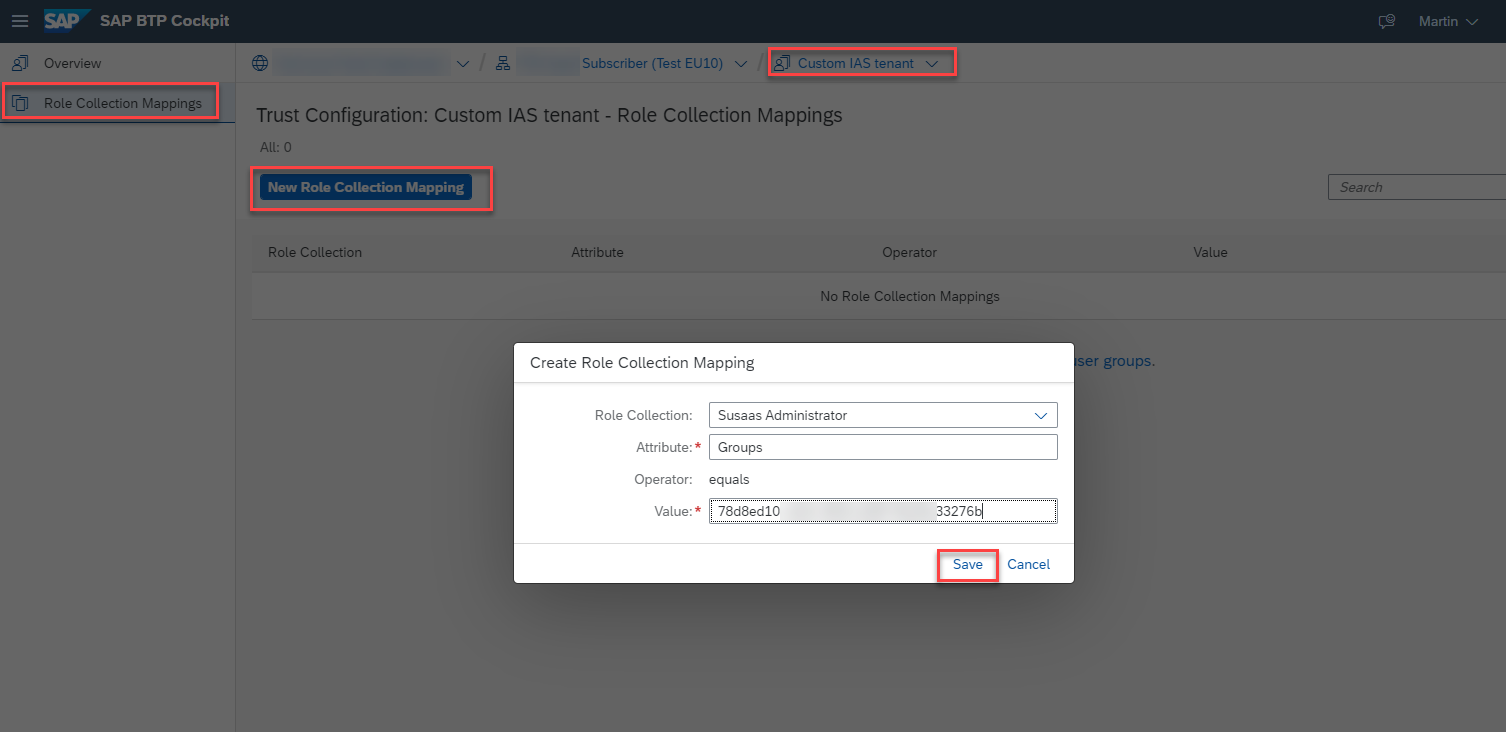Click the Attribute field containing Groups
This screenshot has height=732, width=1506.
[x=883, y=447]
